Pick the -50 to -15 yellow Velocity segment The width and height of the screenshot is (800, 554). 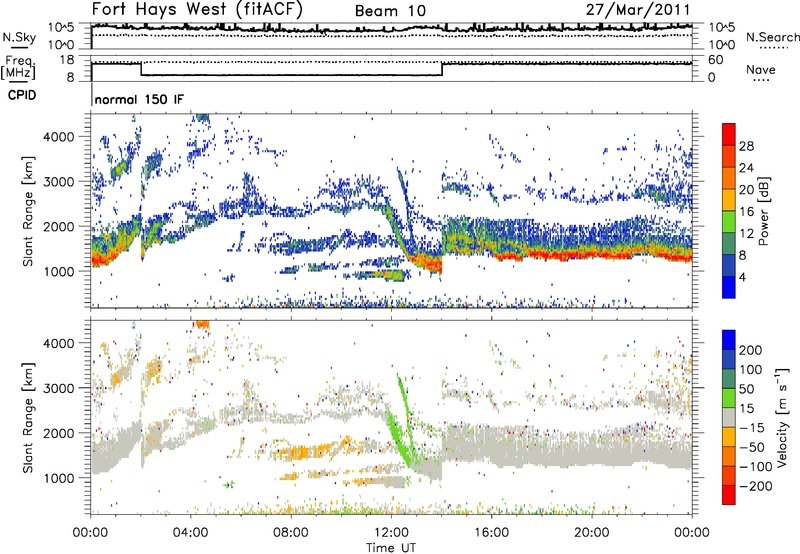point(729,437)
